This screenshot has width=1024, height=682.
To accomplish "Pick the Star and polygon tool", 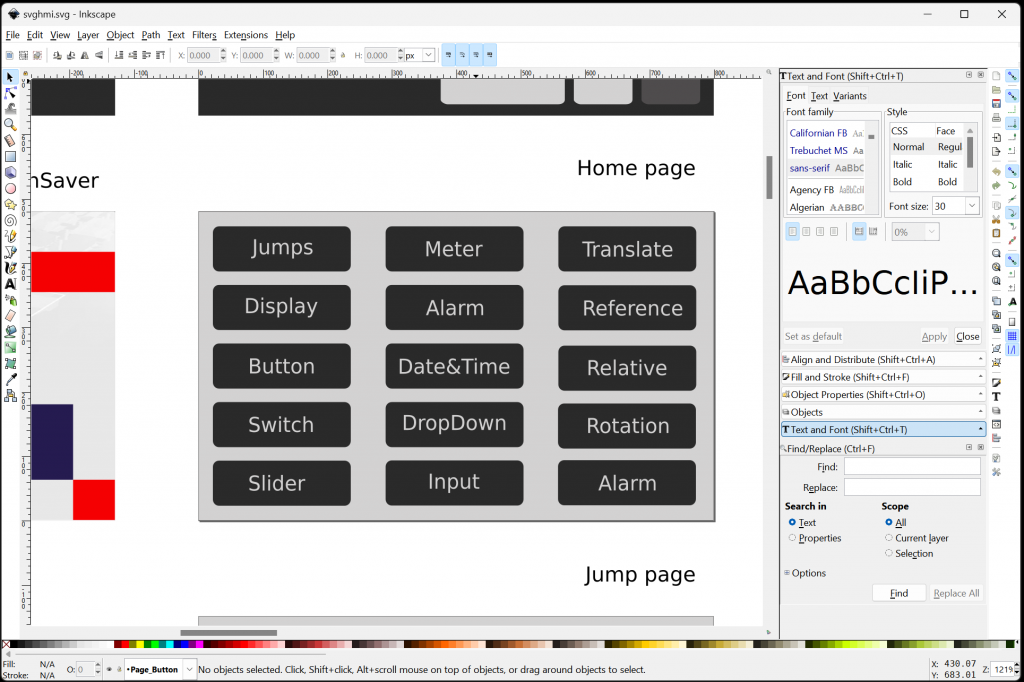I will (10, 204).
